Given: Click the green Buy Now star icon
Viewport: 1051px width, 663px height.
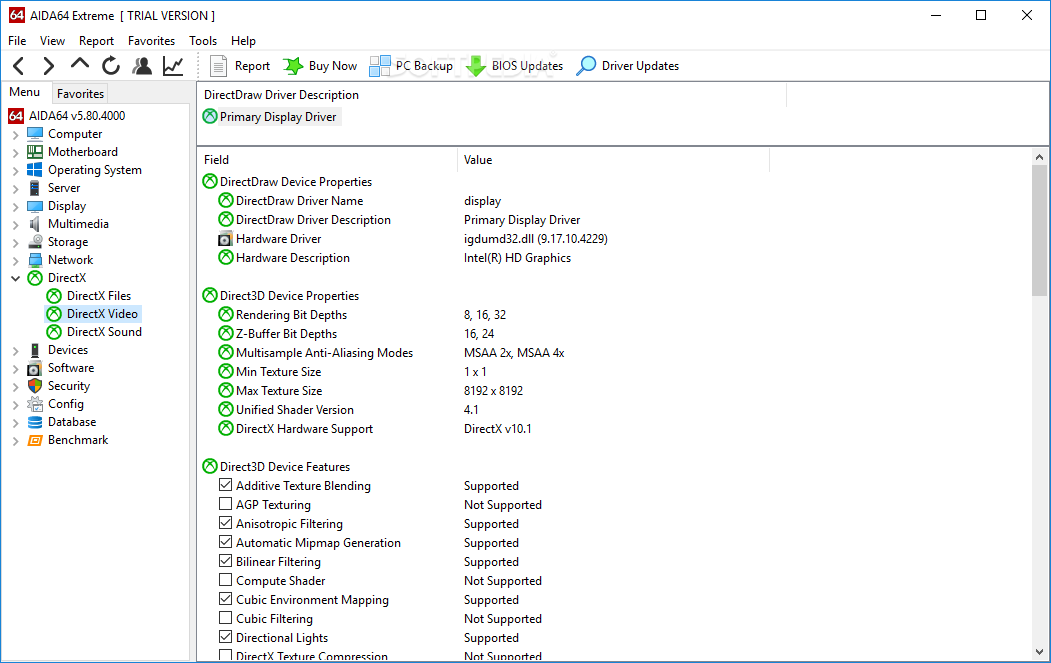Looking at the screenshot, I should click(292, 66).
